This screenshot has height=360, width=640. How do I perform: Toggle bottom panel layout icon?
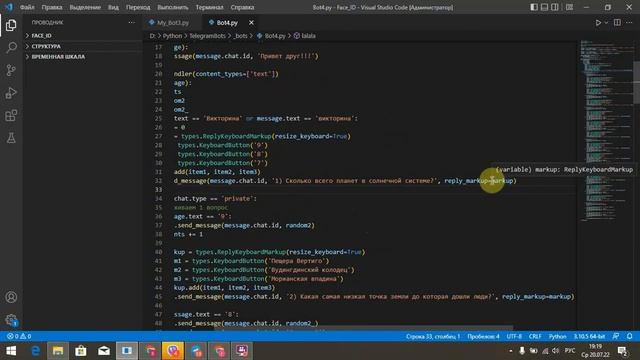pos(544,7)
